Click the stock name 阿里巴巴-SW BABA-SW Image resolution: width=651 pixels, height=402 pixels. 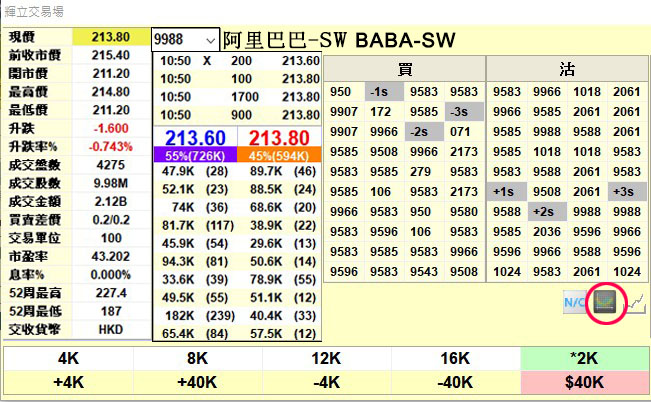(339, 40)
